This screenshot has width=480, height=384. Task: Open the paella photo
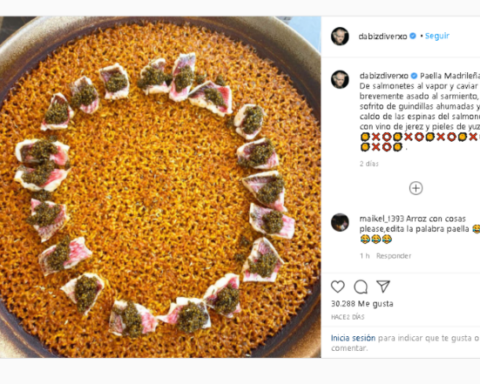click(x=160, y=187)
